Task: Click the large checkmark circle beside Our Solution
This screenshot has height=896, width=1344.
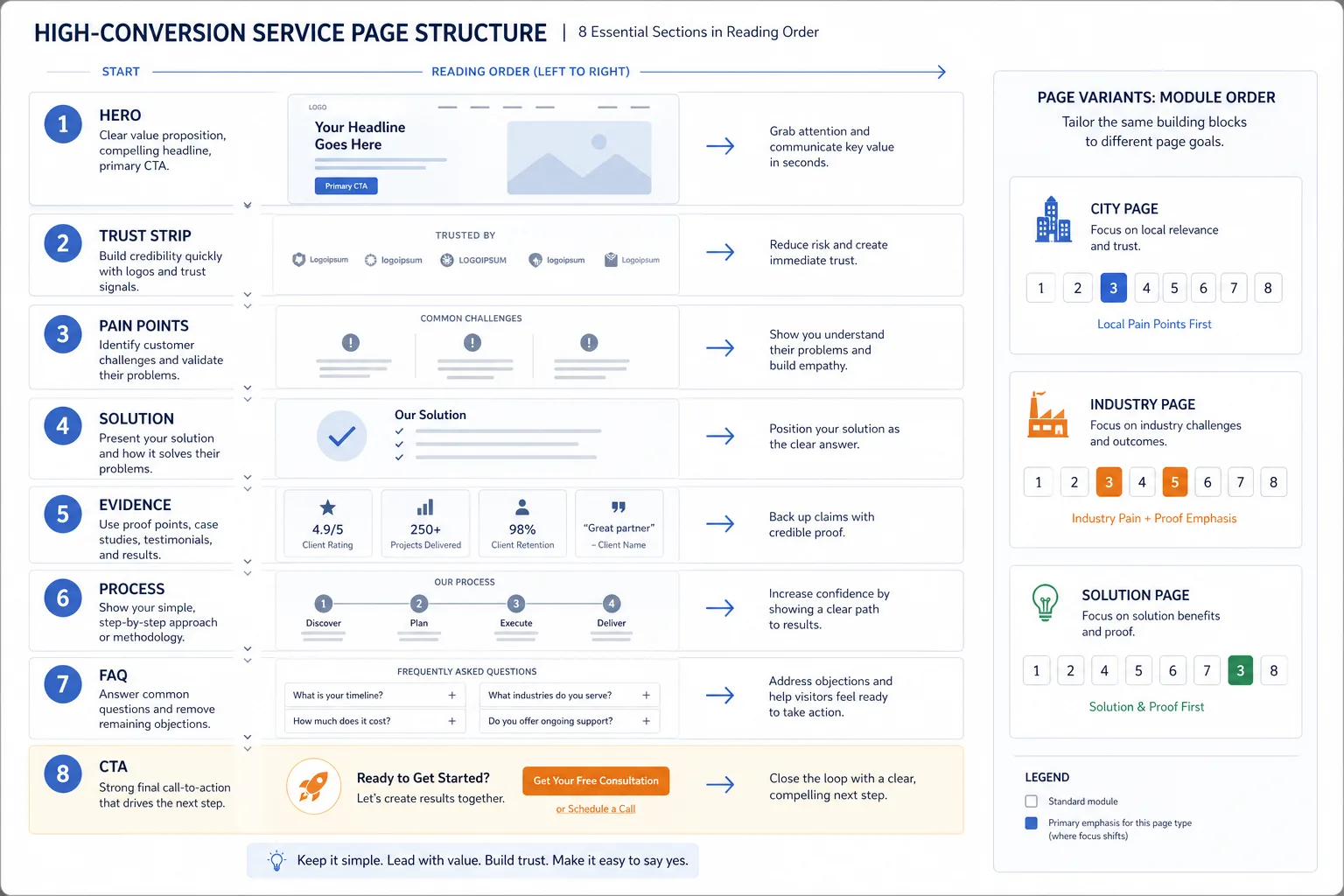Action: [x=341, y=436]
